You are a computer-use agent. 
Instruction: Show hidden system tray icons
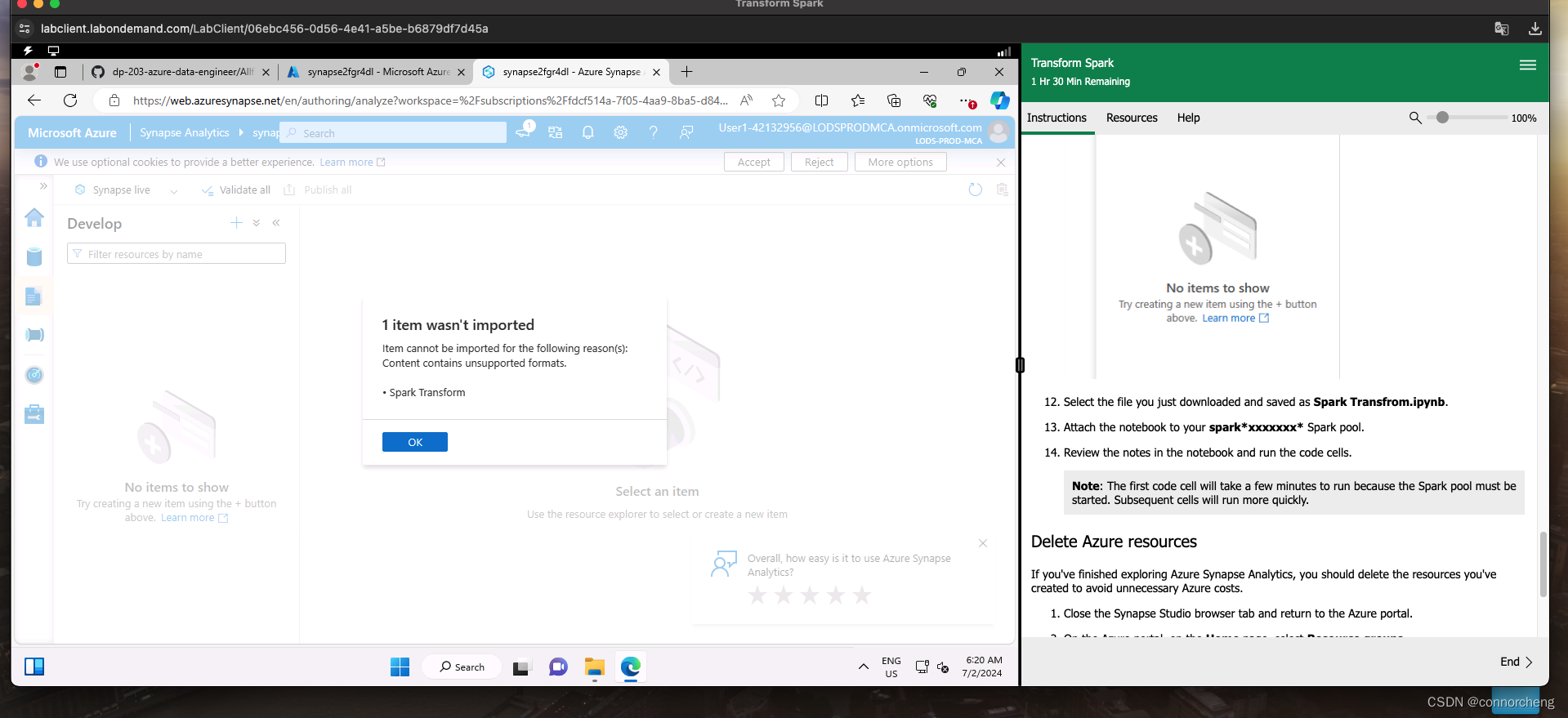(863, 667)
